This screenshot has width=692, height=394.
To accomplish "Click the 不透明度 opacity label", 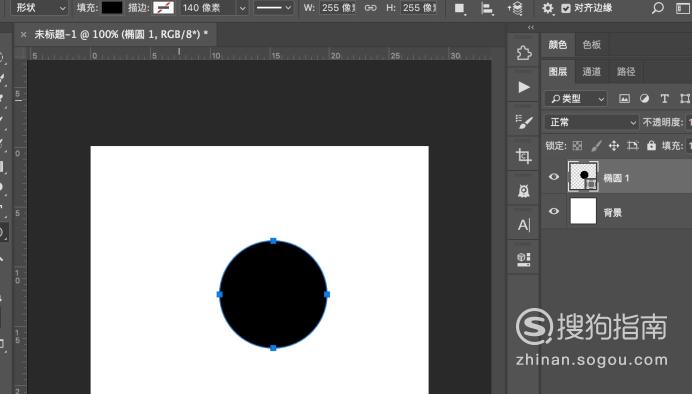I will [x=663, y=122].
